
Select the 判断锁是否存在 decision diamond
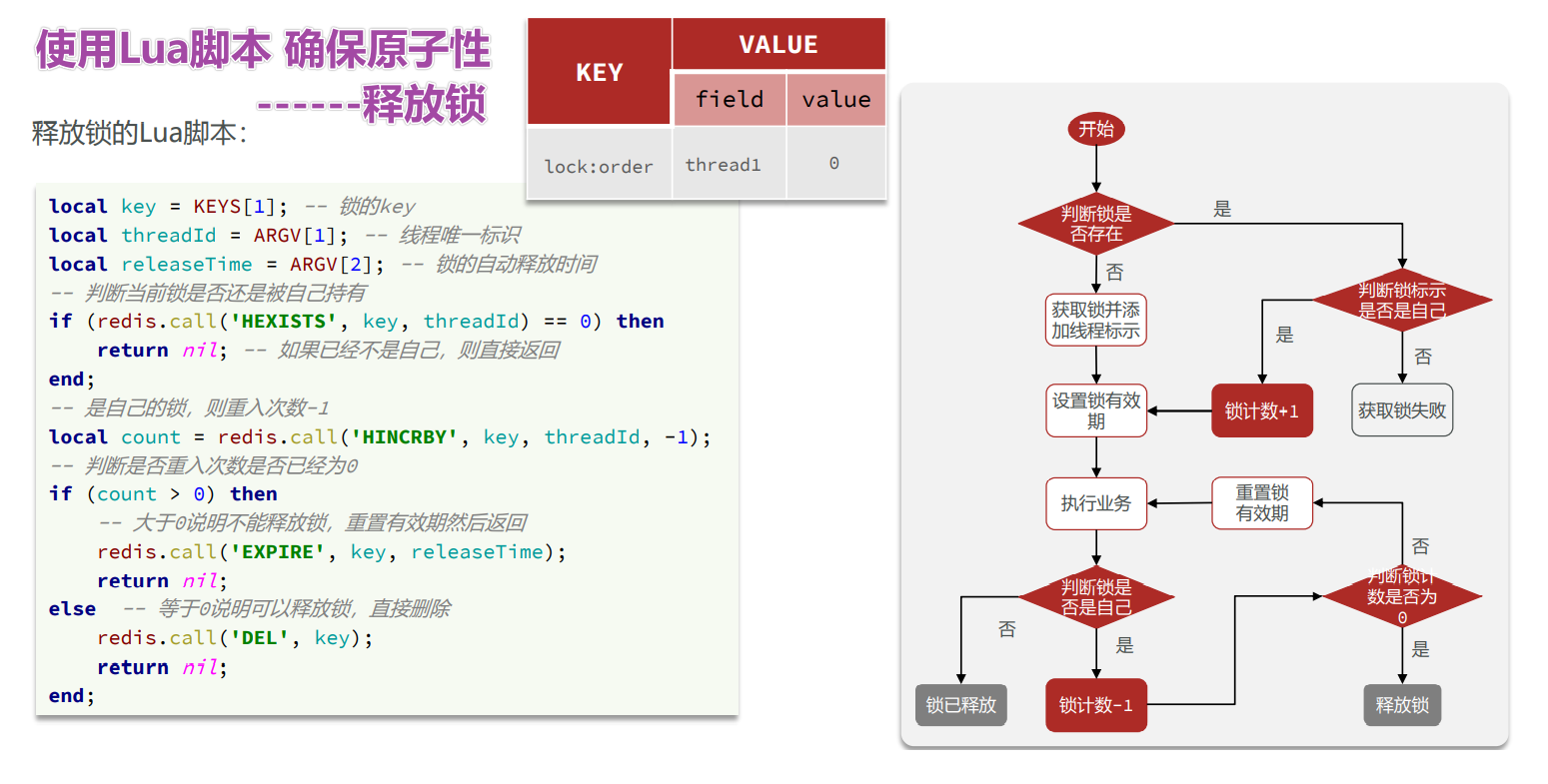click(1096, 224)
